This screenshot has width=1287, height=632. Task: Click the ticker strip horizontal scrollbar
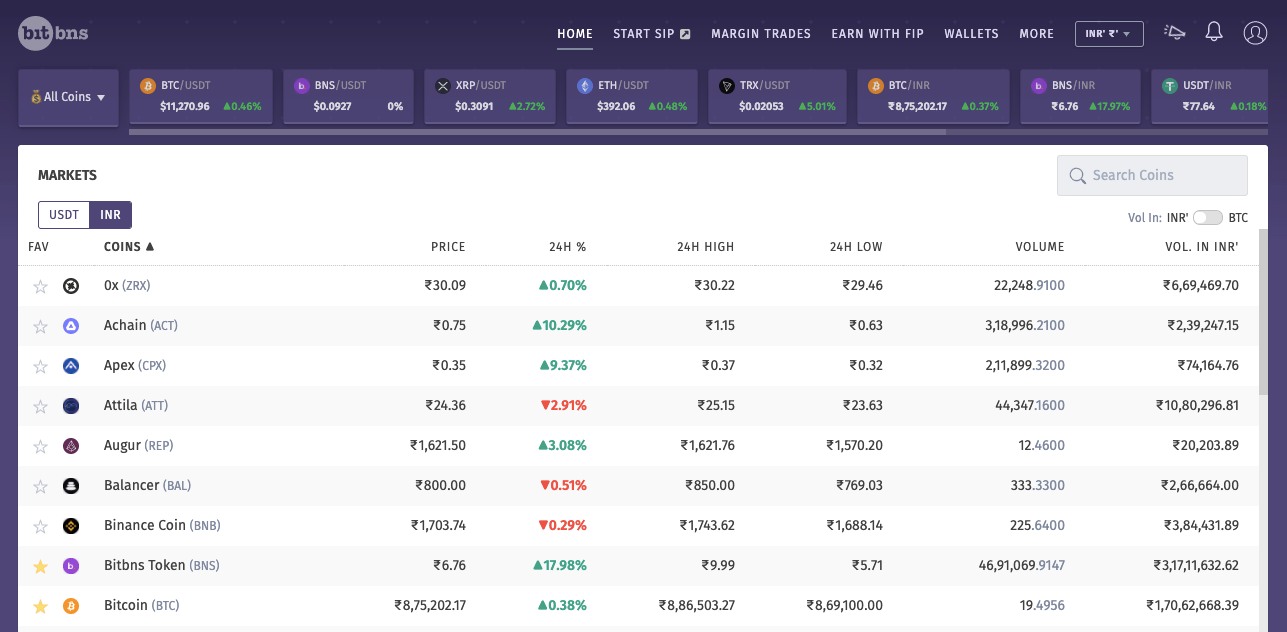537,132
